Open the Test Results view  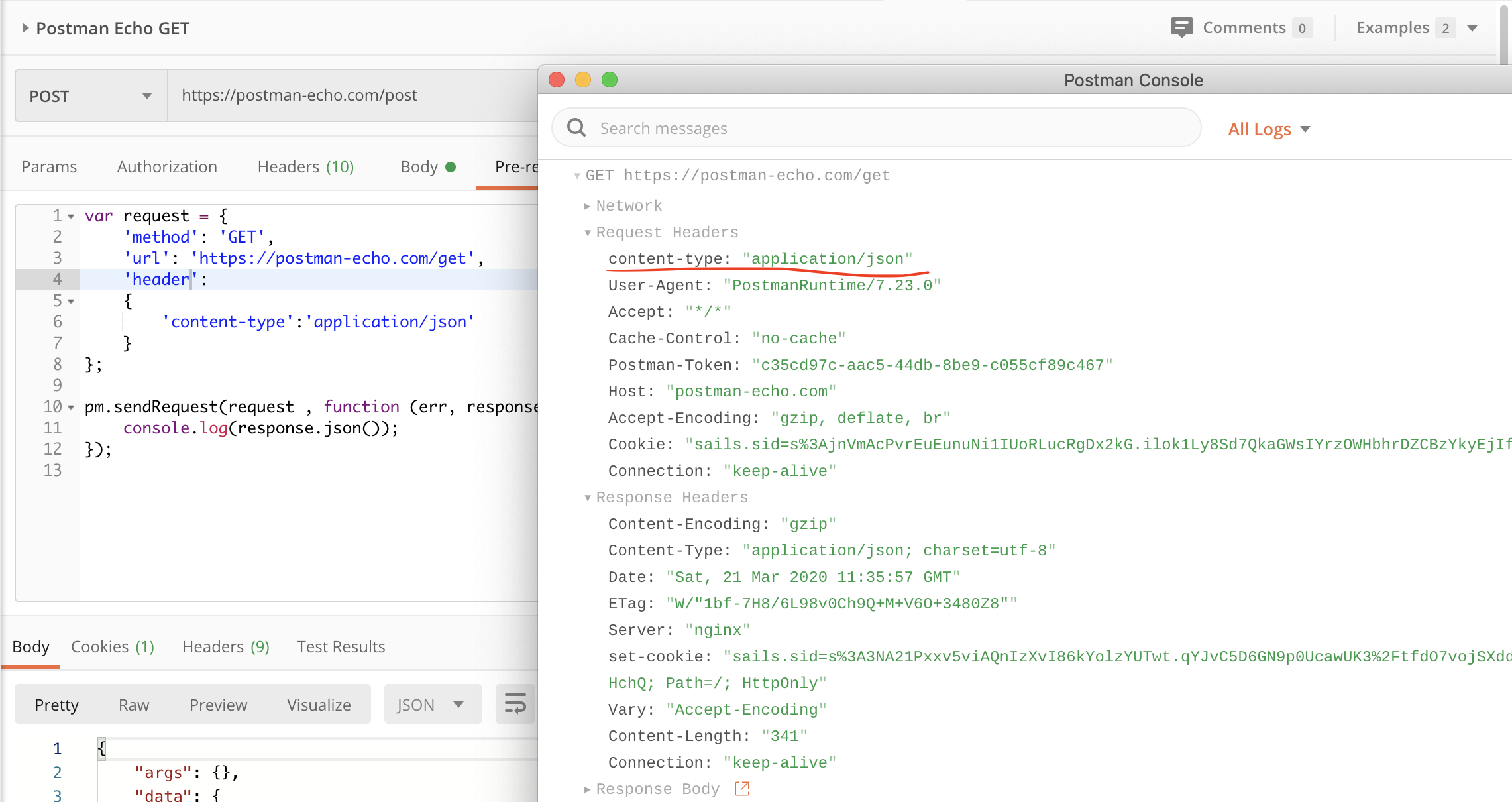(341, 646)
